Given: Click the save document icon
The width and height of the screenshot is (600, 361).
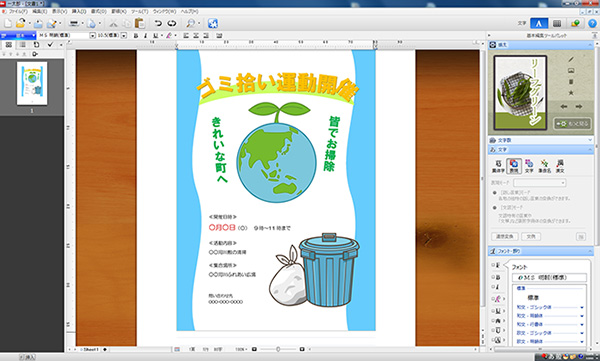Looking at the screenshot, I should pyautogui.click(x=38, y=24).
